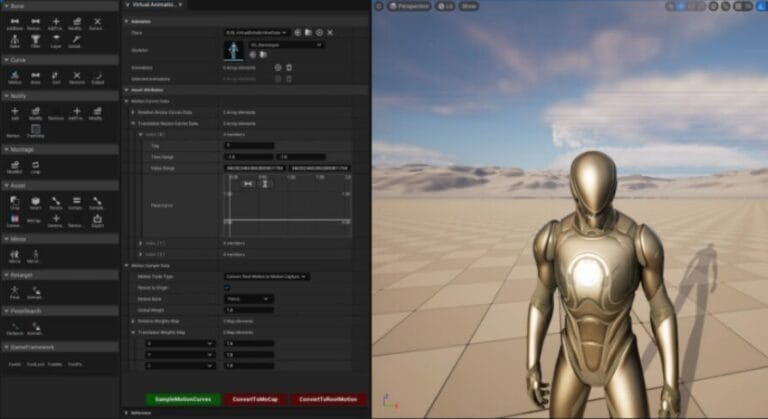Viewport: 768px width, 419px height.
Task: Click the SampleMotionCurves button
Action: click(183, 399)
